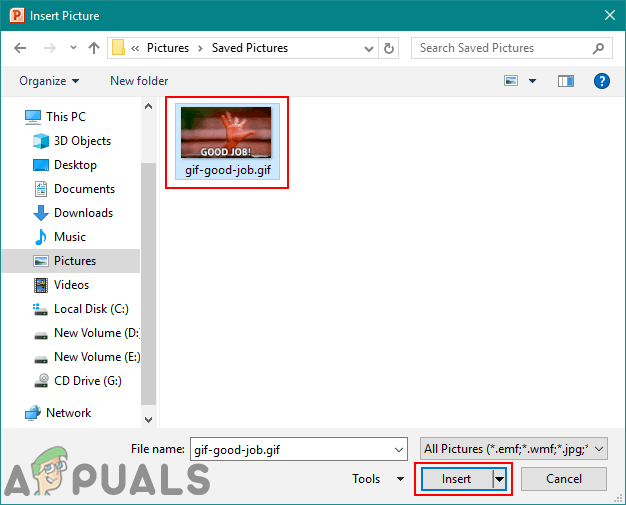
Task: Open Documents in the navigation pane
Action: click(84, 189)
